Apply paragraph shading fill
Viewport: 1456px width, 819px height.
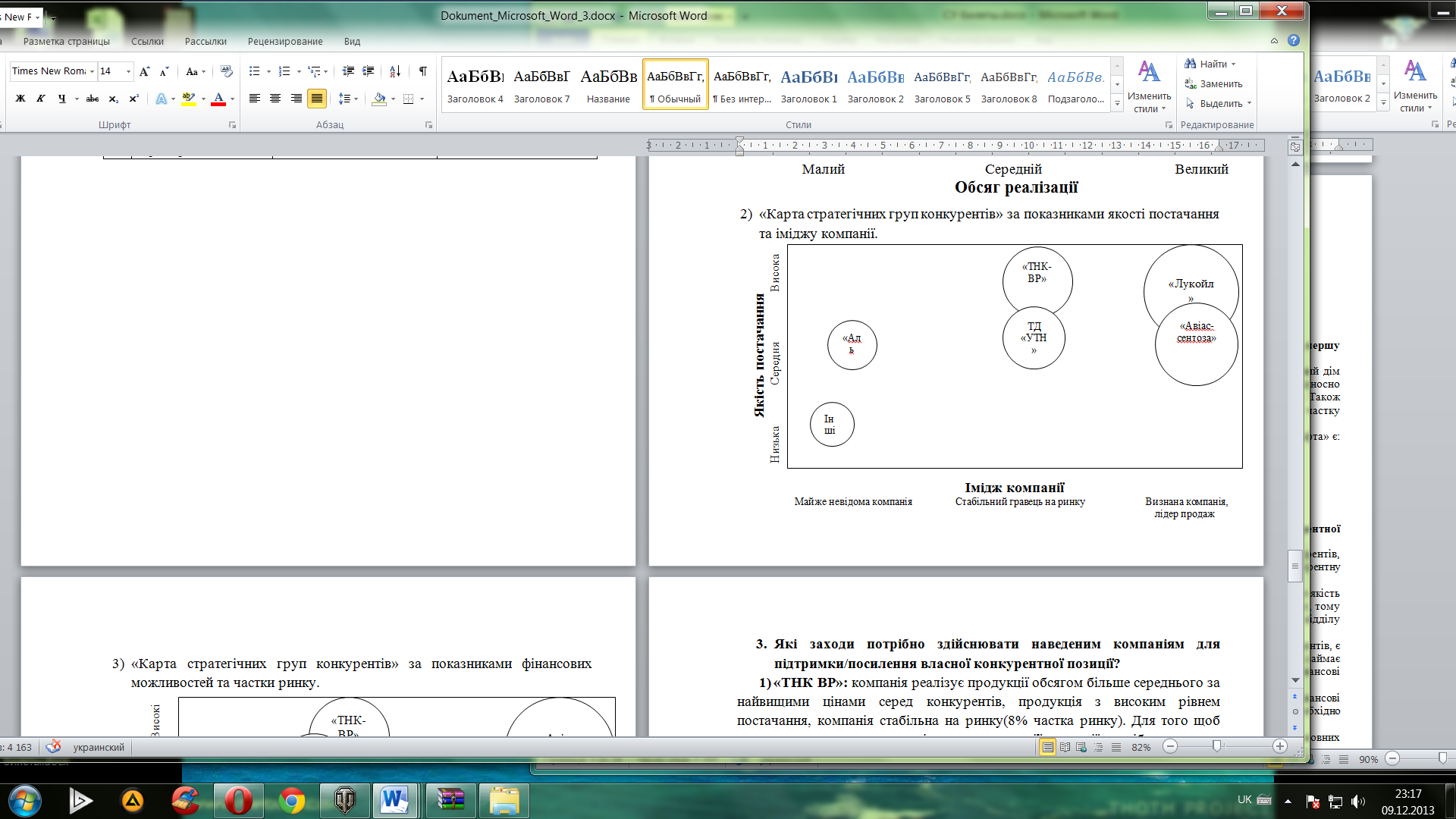(x=379, y=99)
